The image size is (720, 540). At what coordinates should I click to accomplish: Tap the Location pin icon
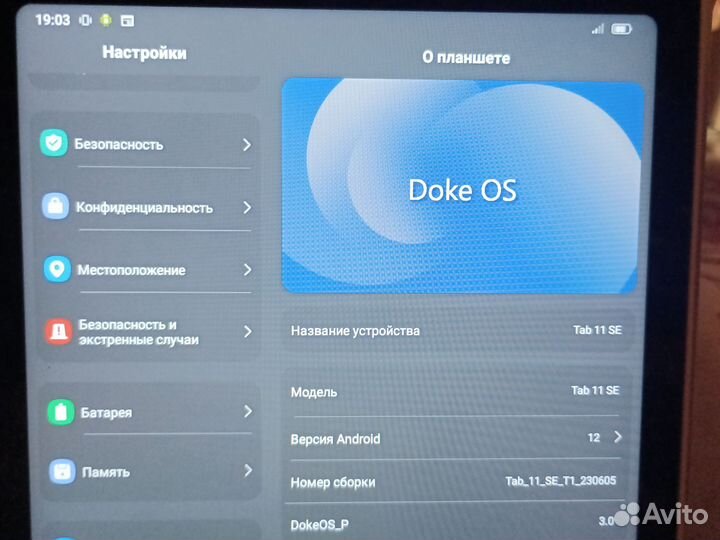coord(57,269)
